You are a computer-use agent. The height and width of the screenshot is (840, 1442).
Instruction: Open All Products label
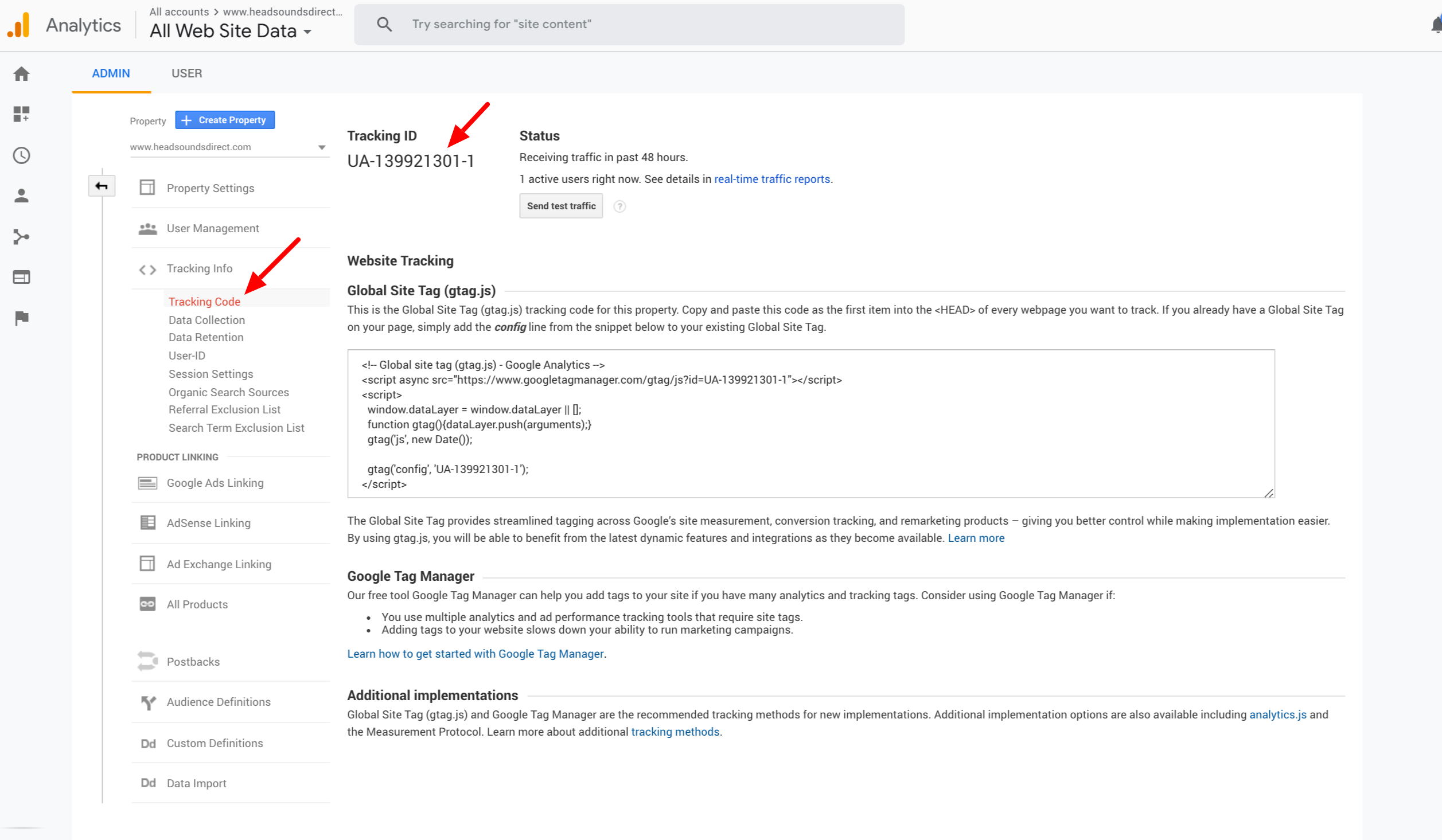pos(197,604)
